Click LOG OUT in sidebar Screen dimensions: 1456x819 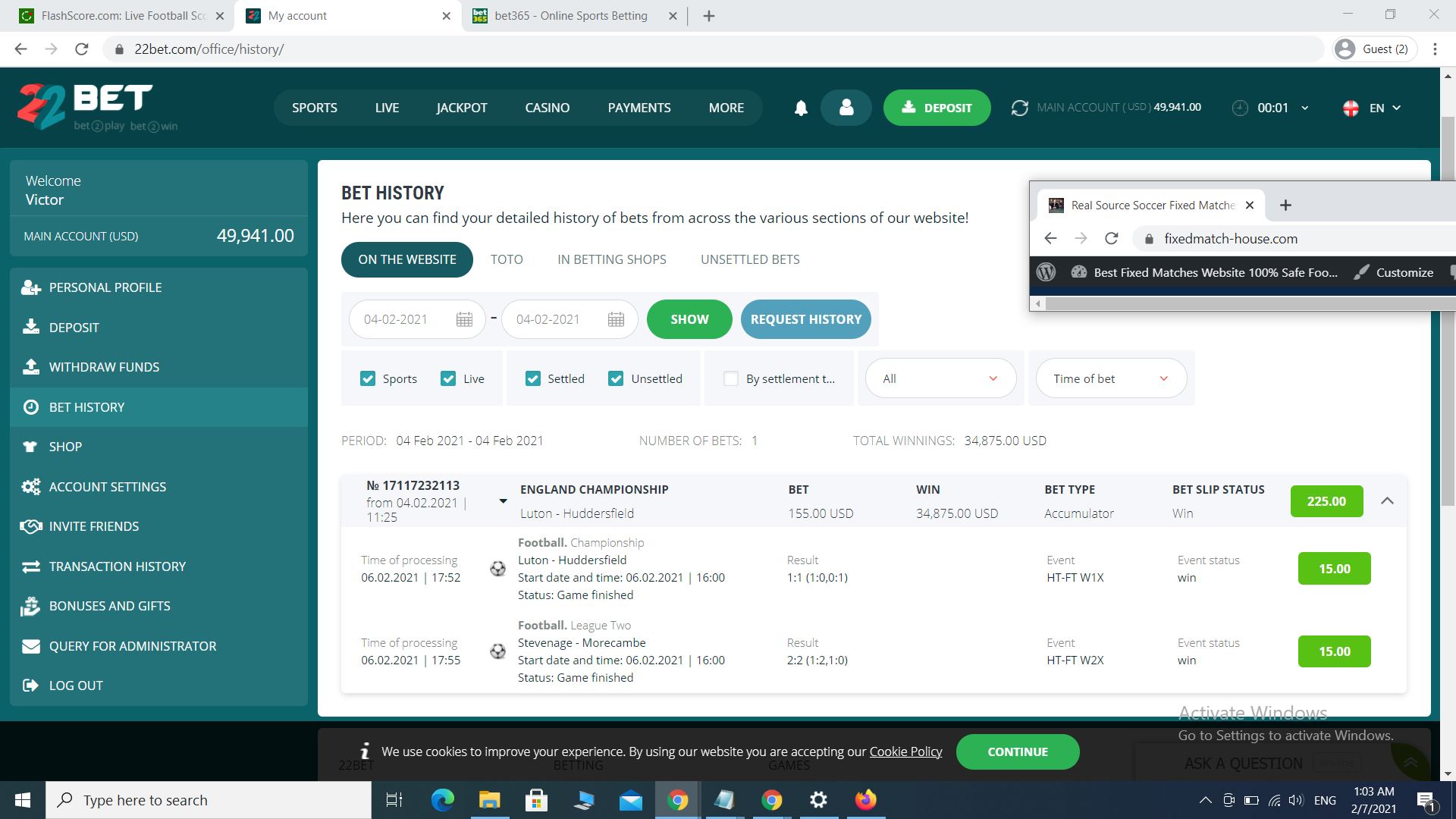point(159,686)
